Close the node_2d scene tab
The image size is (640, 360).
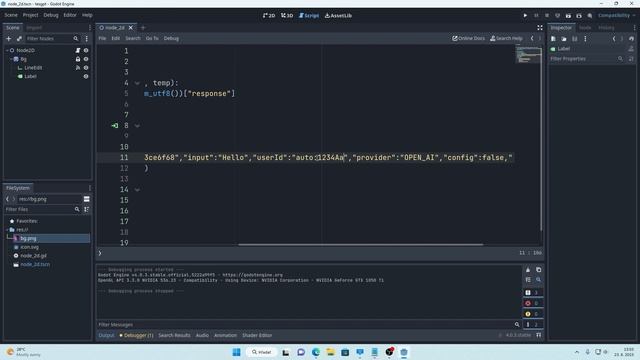tap(131, 28)
